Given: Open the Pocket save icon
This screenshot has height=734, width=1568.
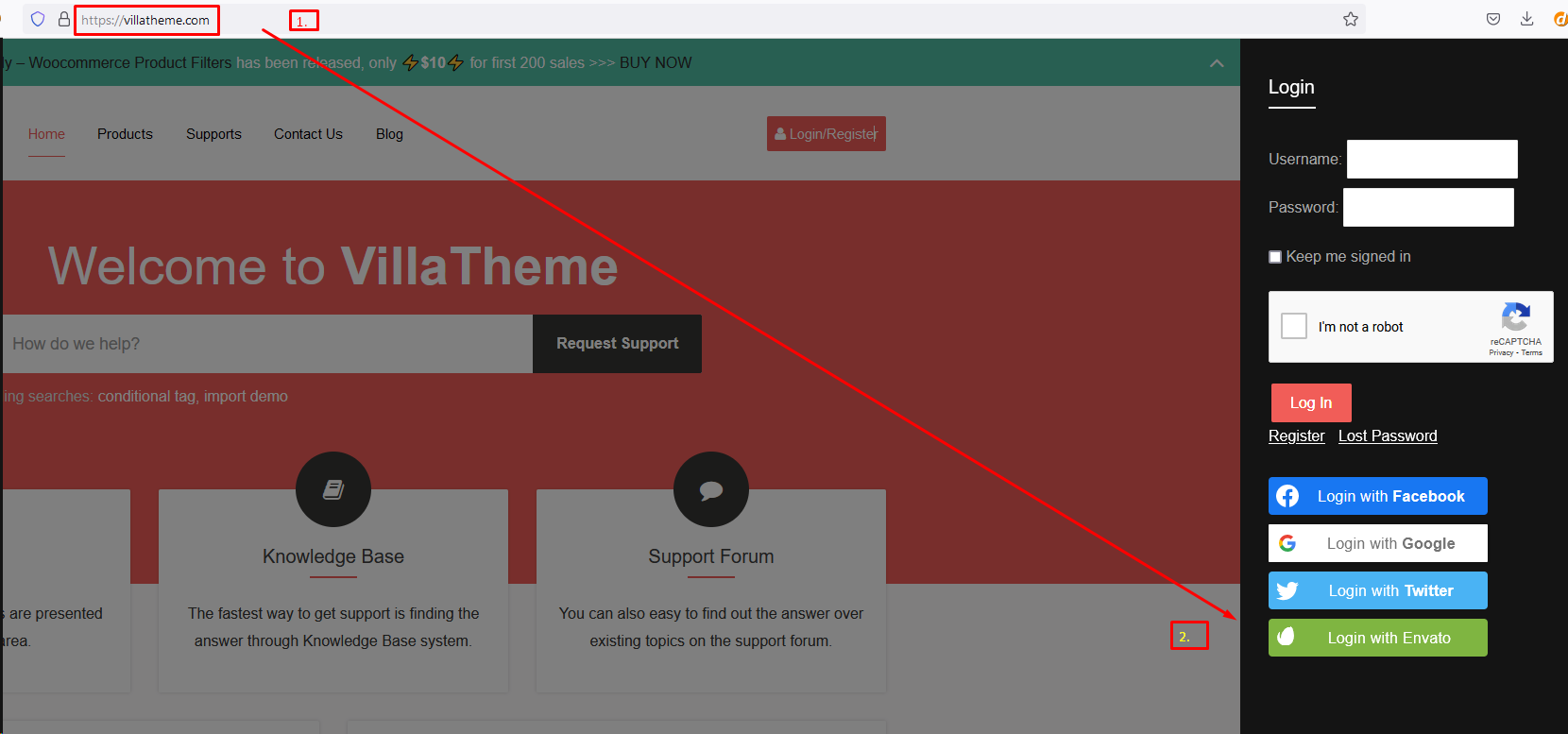Looking at the screenshot, I should point(1493,19).
